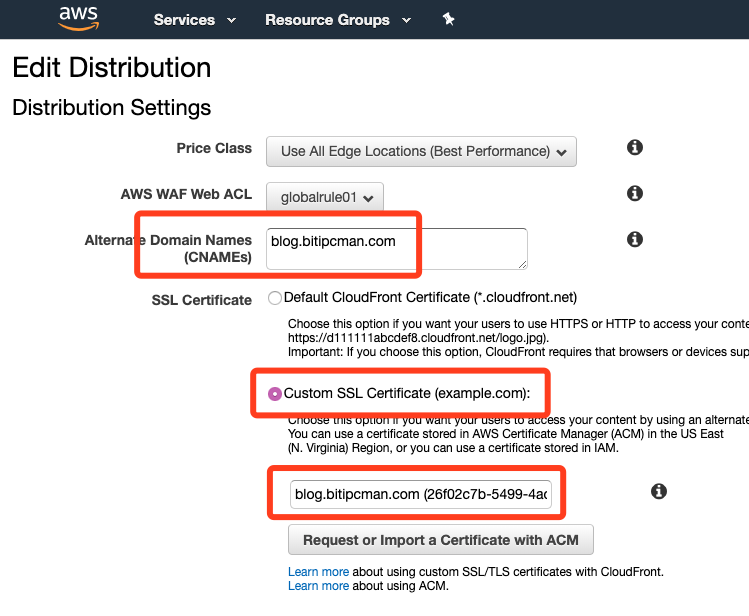Open info icon beside the custom certificate field

point(659,491)
